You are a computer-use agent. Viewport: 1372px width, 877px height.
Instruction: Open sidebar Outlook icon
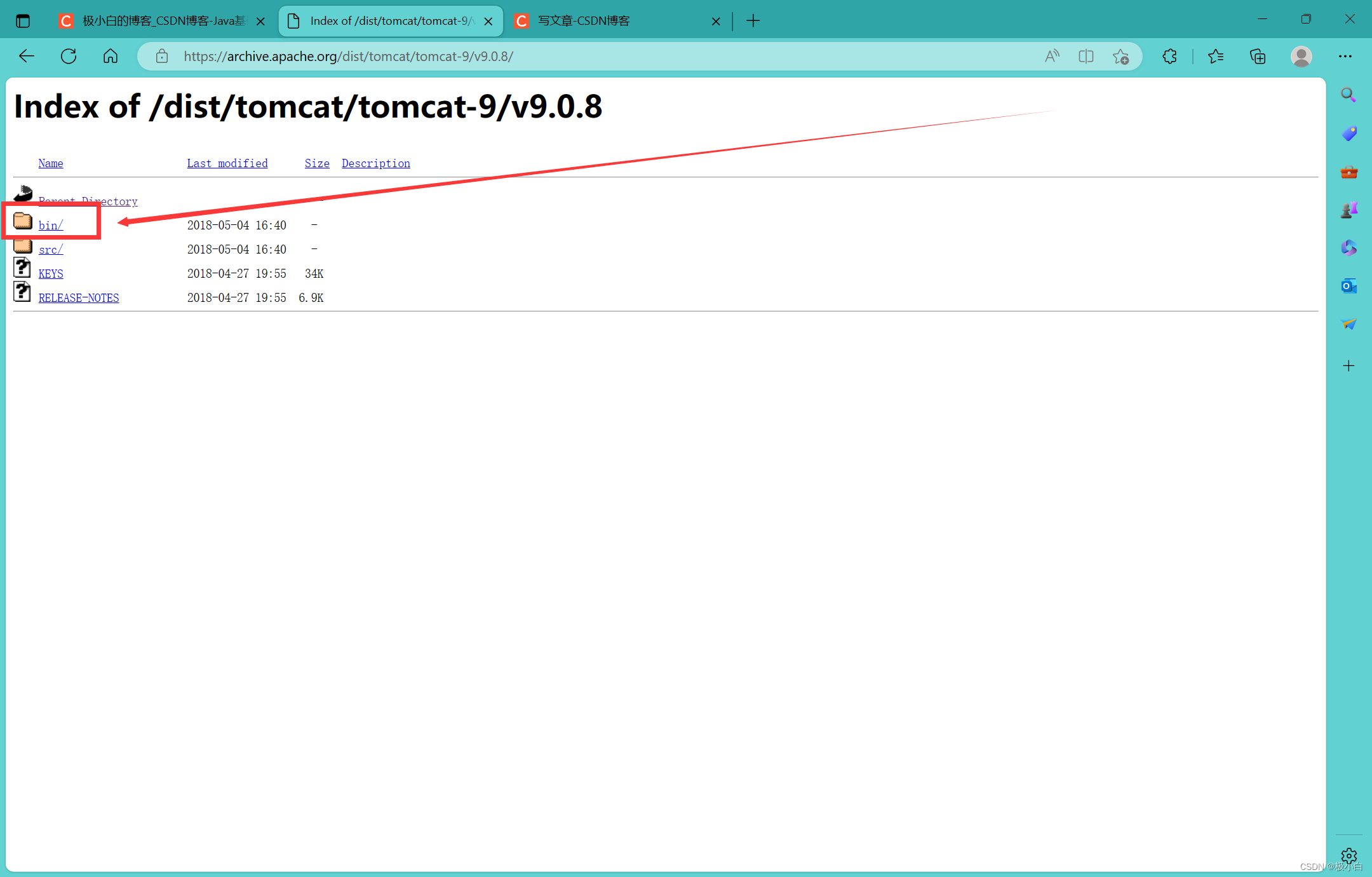1348,286
